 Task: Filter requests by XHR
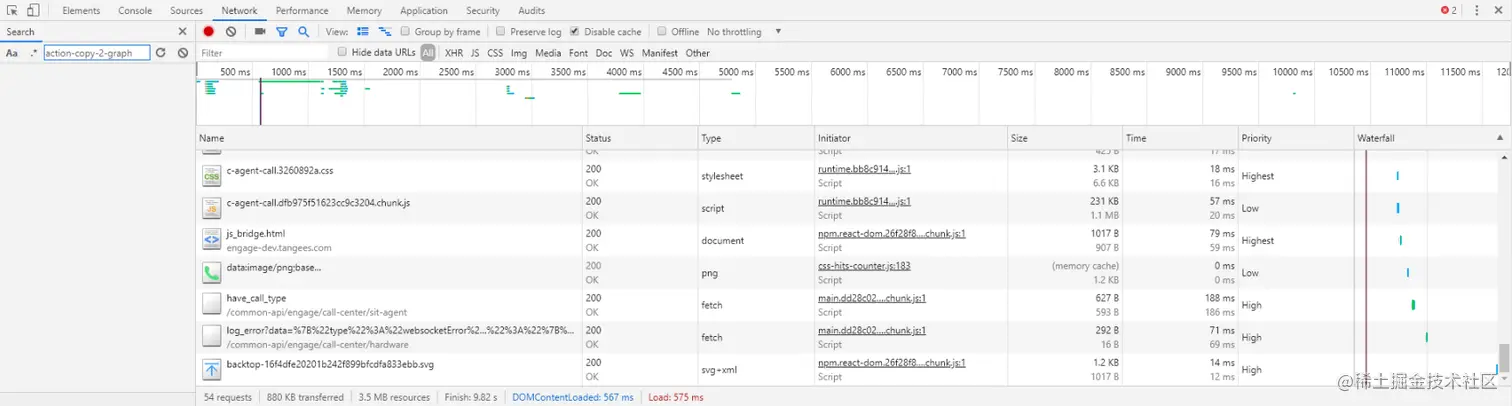[454, 53]
